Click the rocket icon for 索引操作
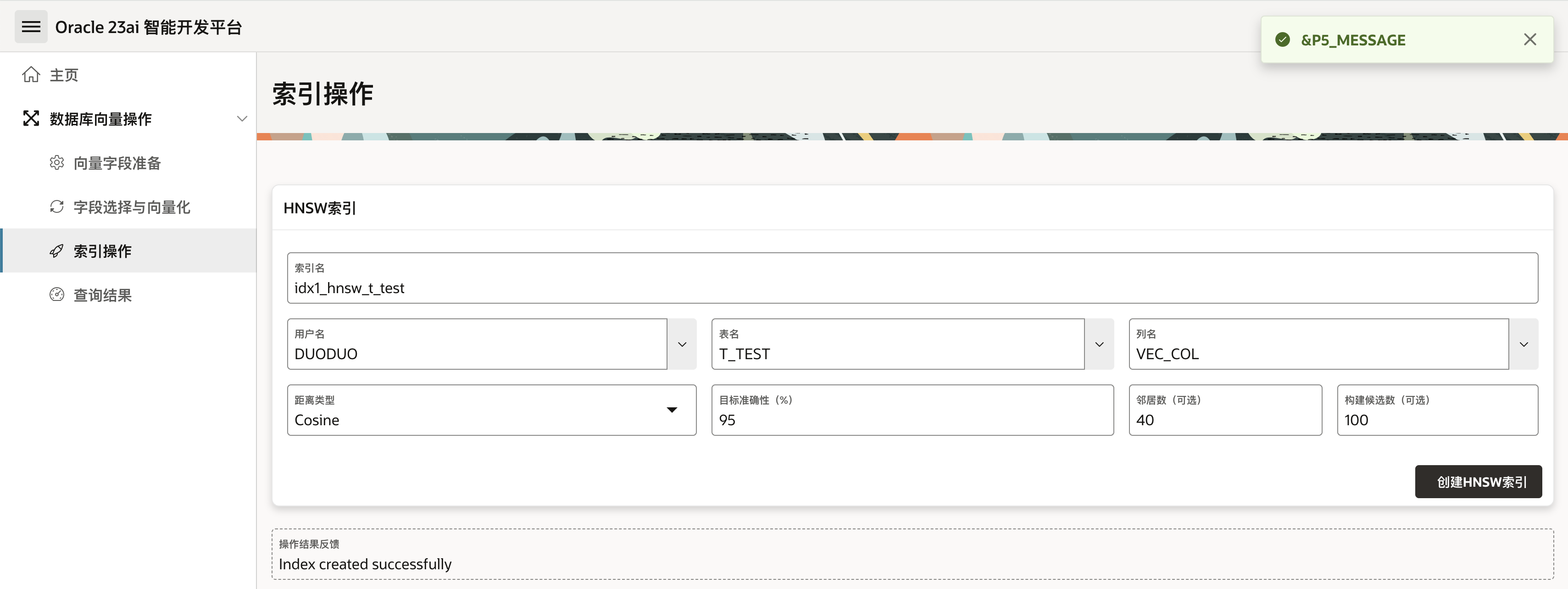Screen dimensions: 1568x589 coord(56,250)
